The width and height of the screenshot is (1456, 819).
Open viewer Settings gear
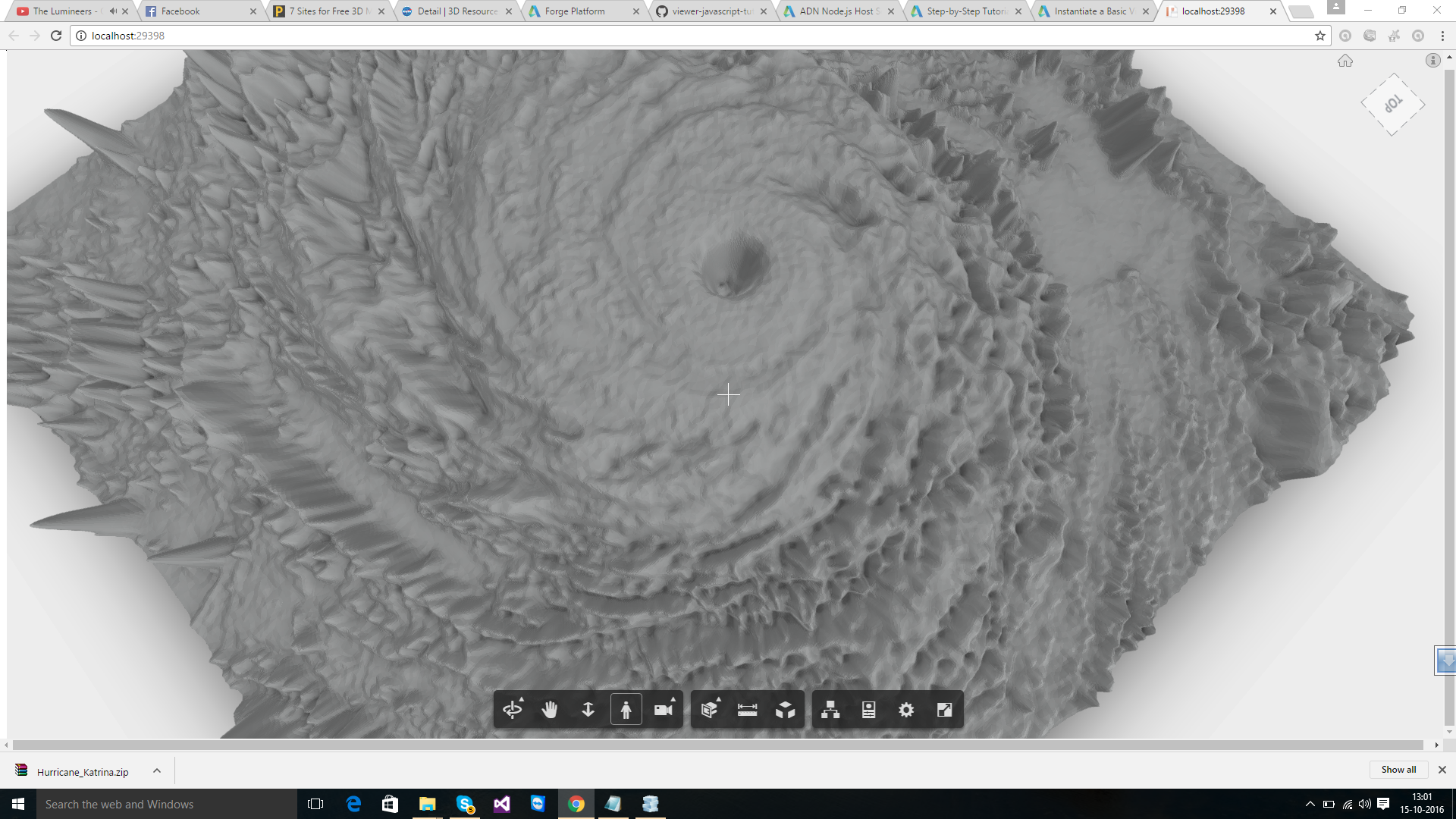coord(906,710)
